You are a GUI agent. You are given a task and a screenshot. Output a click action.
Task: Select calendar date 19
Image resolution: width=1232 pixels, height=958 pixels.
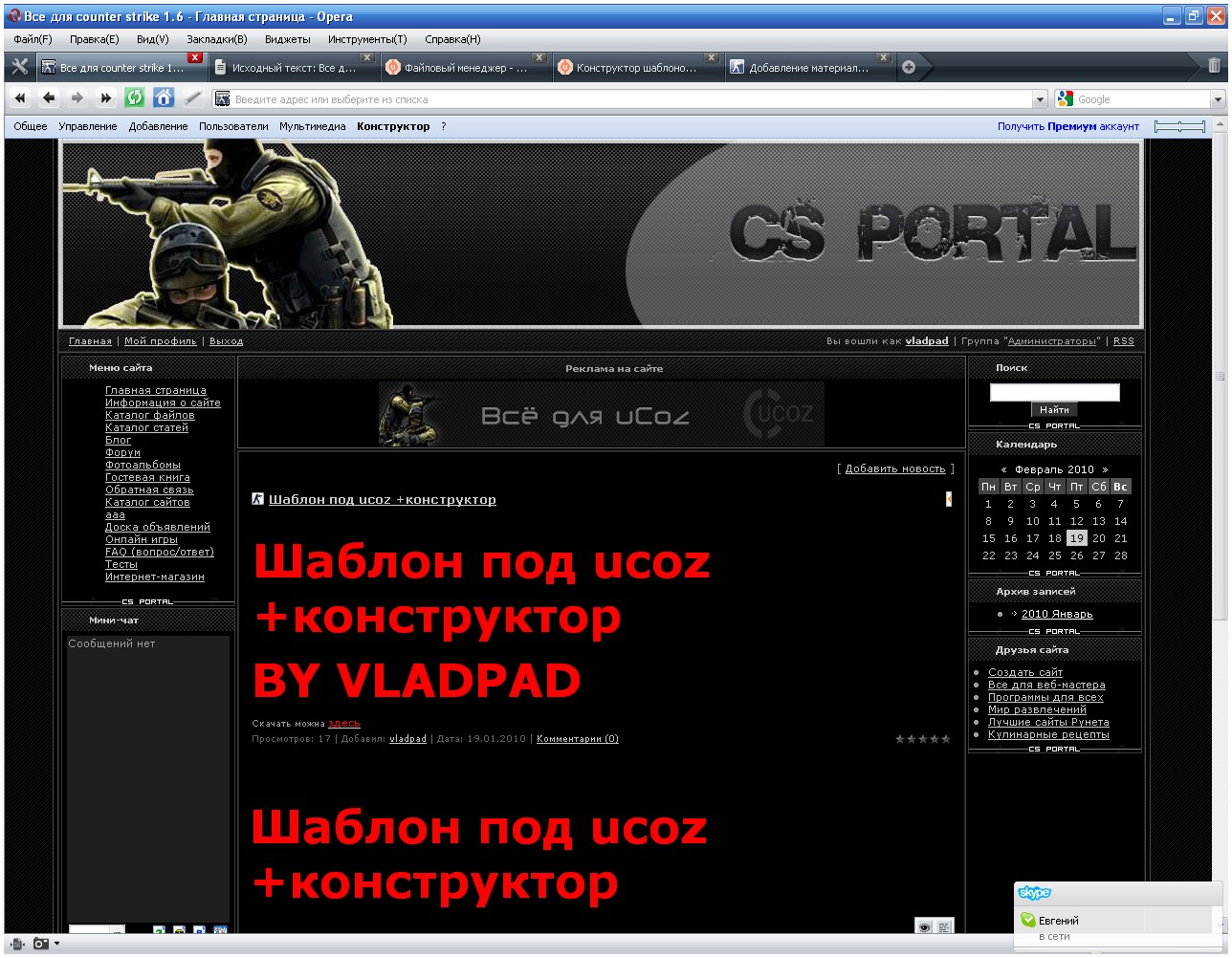1077,538
